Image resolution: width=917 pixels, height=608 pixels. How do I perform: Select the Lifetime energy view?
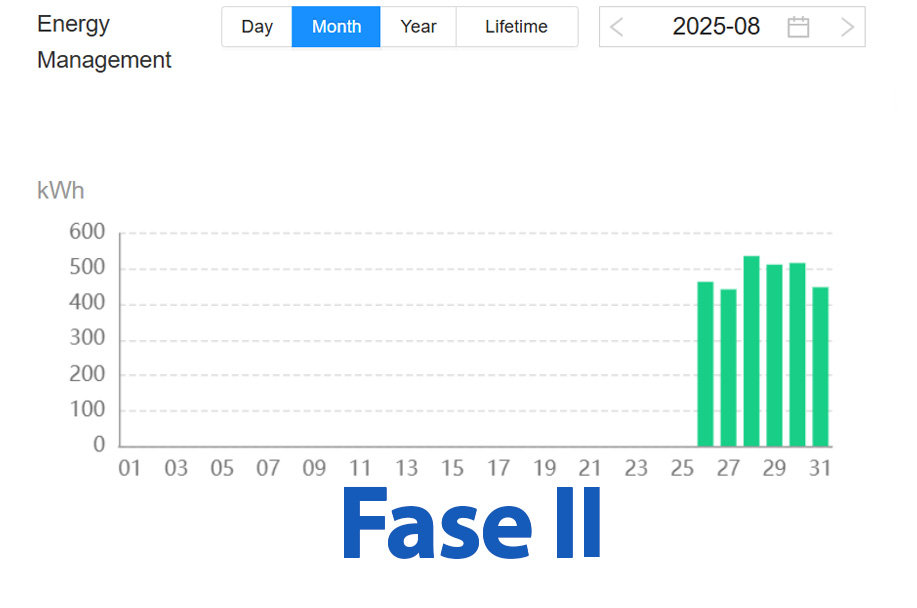pos(516,27)
